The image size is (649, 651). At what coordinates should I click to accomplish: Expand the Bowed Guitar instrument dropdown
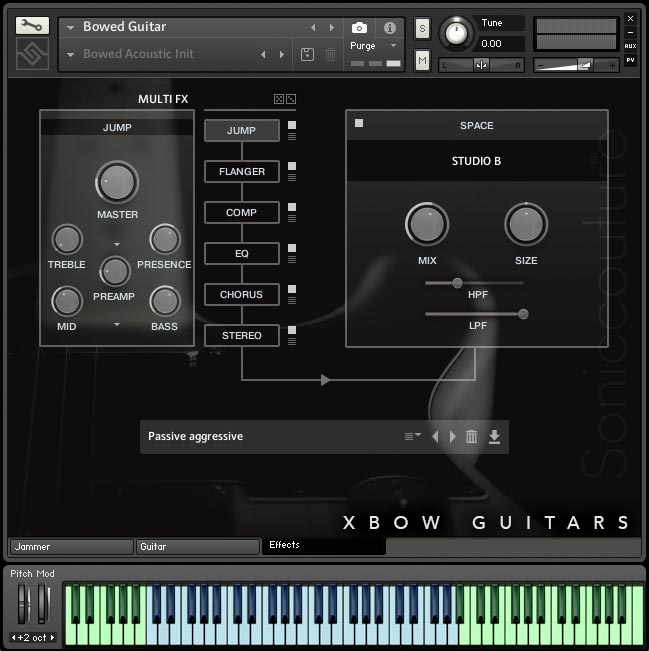tap(70, 27)
